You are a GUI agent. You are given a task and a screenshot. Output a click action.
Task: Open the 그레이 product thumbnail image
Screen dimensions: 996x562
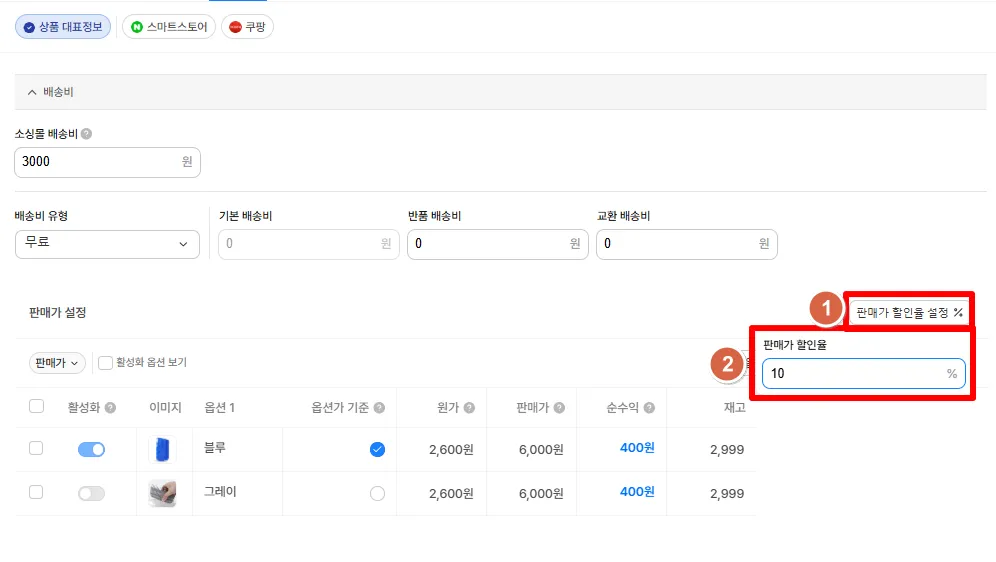(x=163, y=493)
